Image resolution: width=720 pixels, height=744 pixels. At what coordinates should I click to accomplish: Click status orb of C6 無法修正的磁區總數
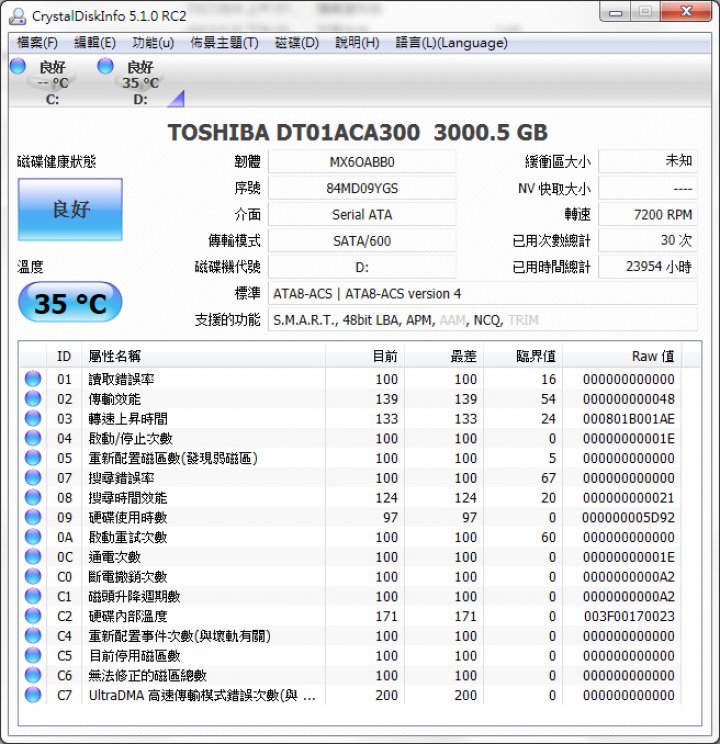tap(33, 675)
